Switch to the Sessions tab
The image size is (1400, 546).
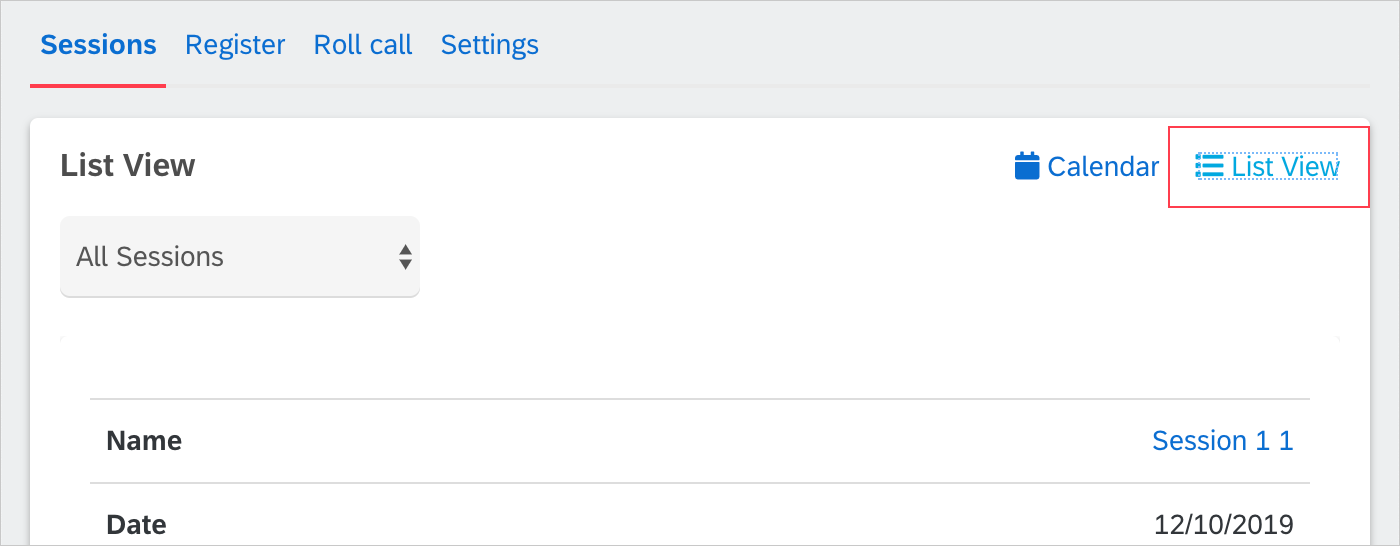coord(98,45)
